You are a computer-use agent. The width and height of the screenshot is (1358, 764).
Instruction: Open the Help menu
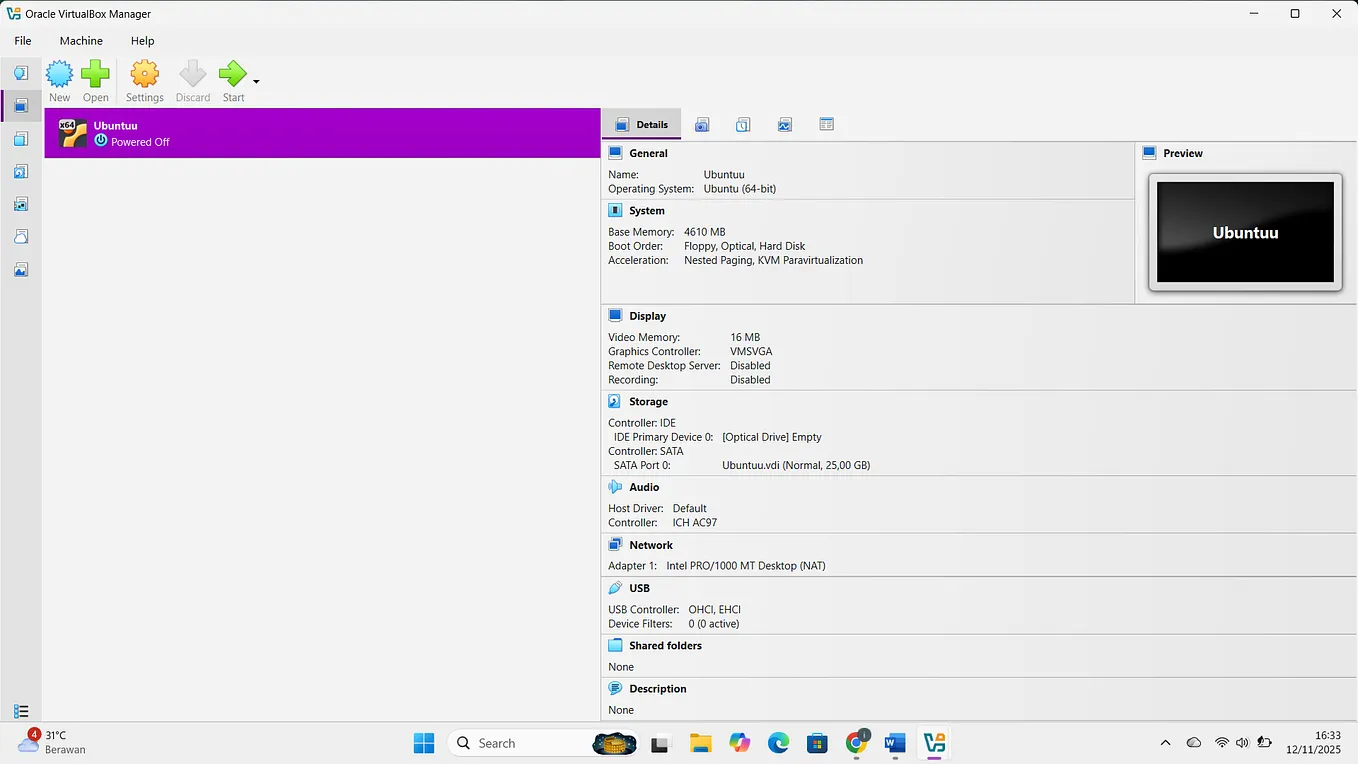coord(143,41)
